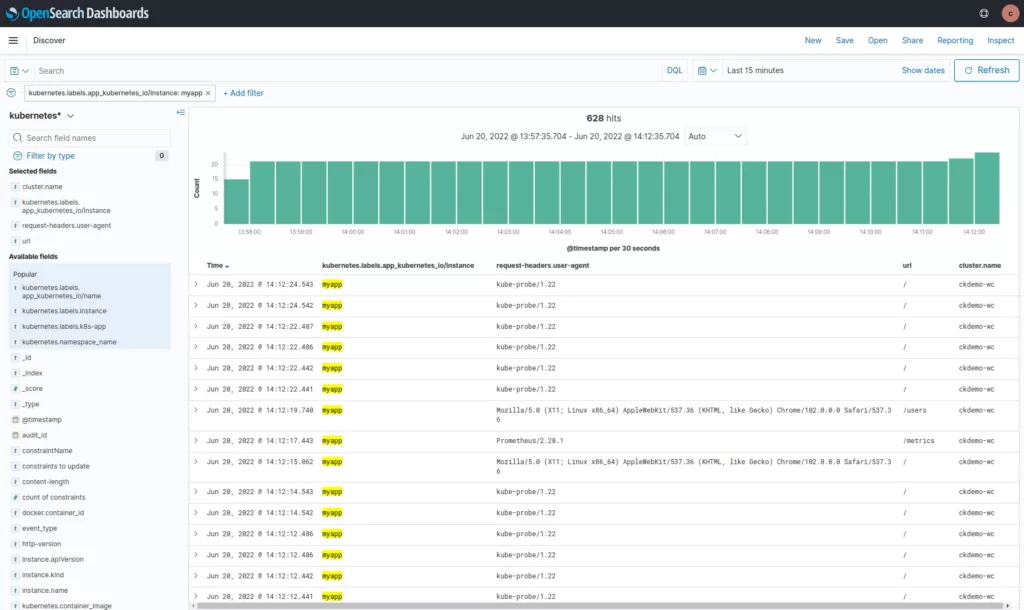Click the Search field names input

pos(95,138)
